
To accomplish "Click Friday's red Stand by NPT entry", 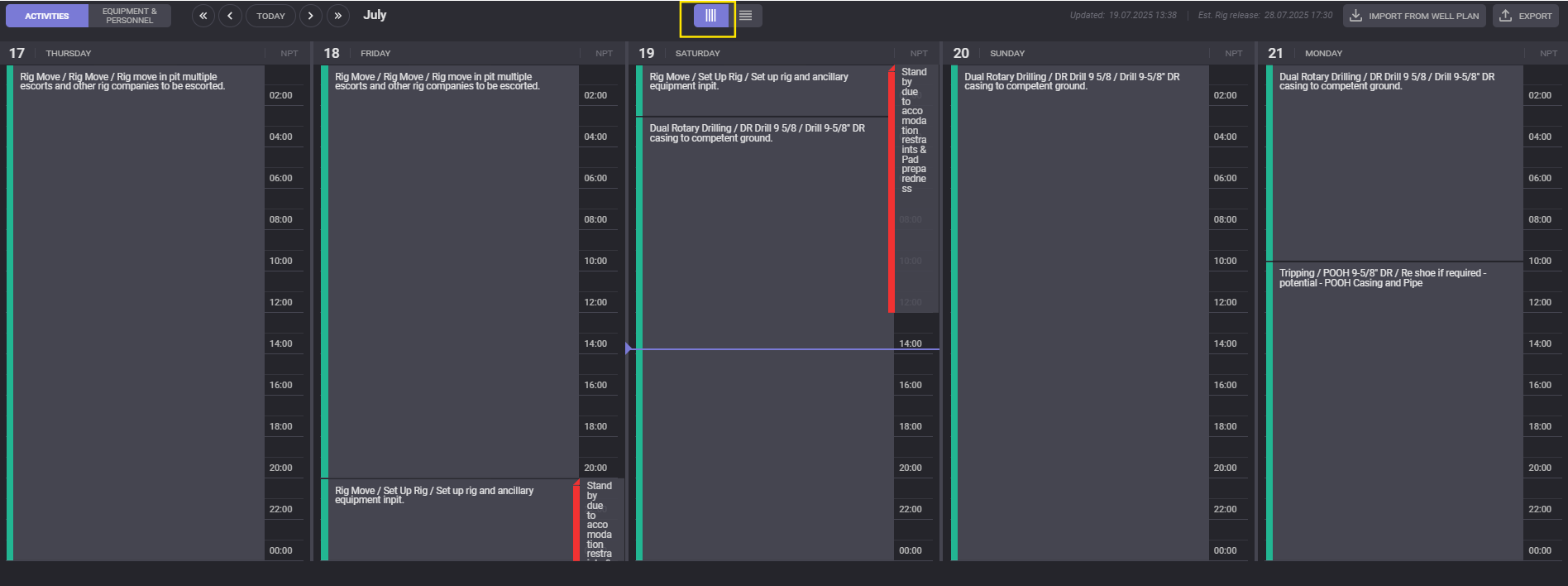I will pos(598,520).
